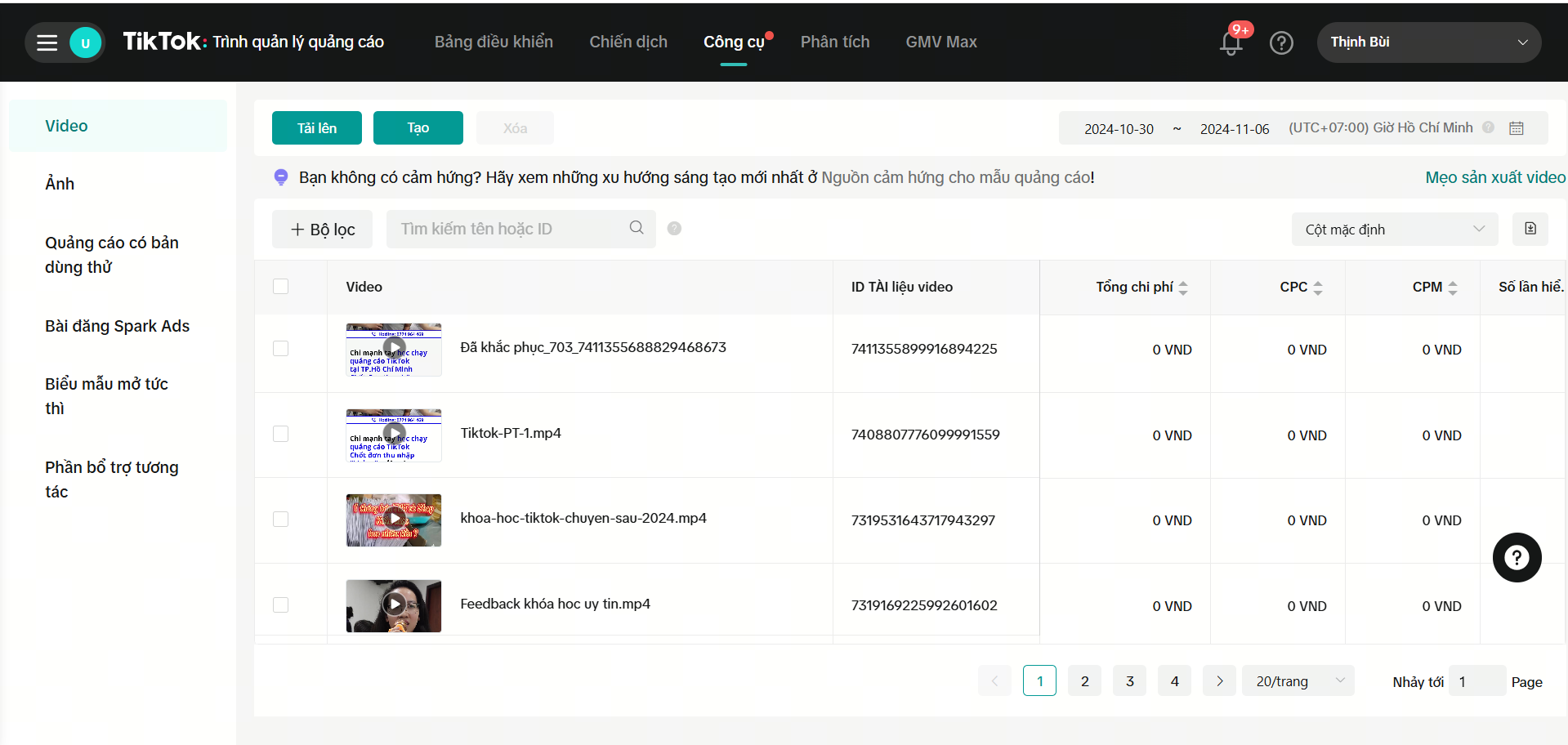Click video ID 7408807776099991559
This screenshot has height=745, width=1568.
tap(926, 435)
